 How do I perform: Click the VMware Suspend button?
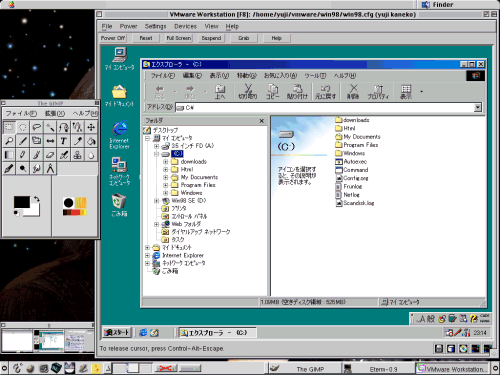pos(211,38)
